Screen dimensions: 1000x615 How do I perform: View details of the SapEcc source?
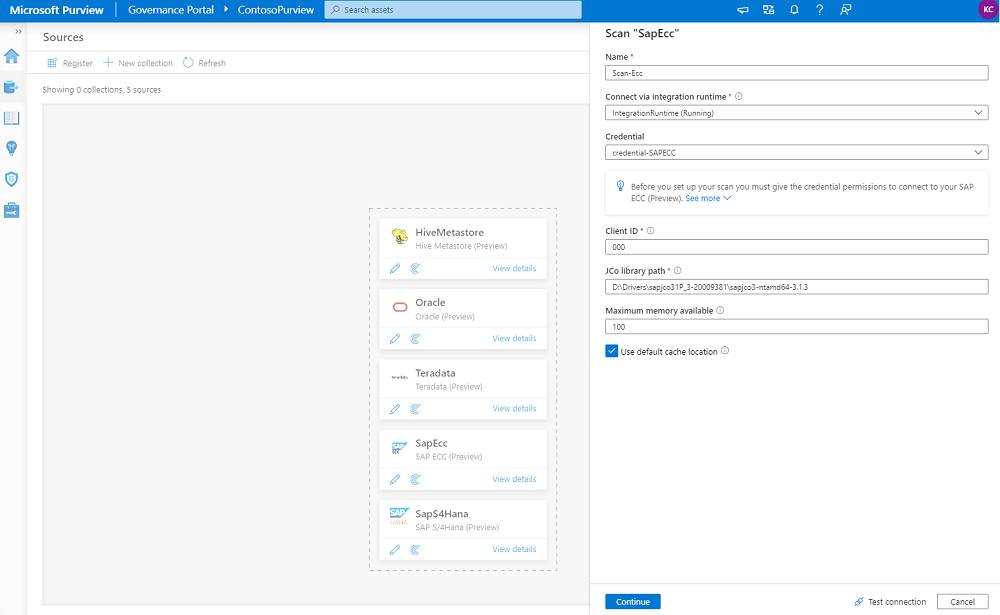pyautogui.click(x=514, y=479)
